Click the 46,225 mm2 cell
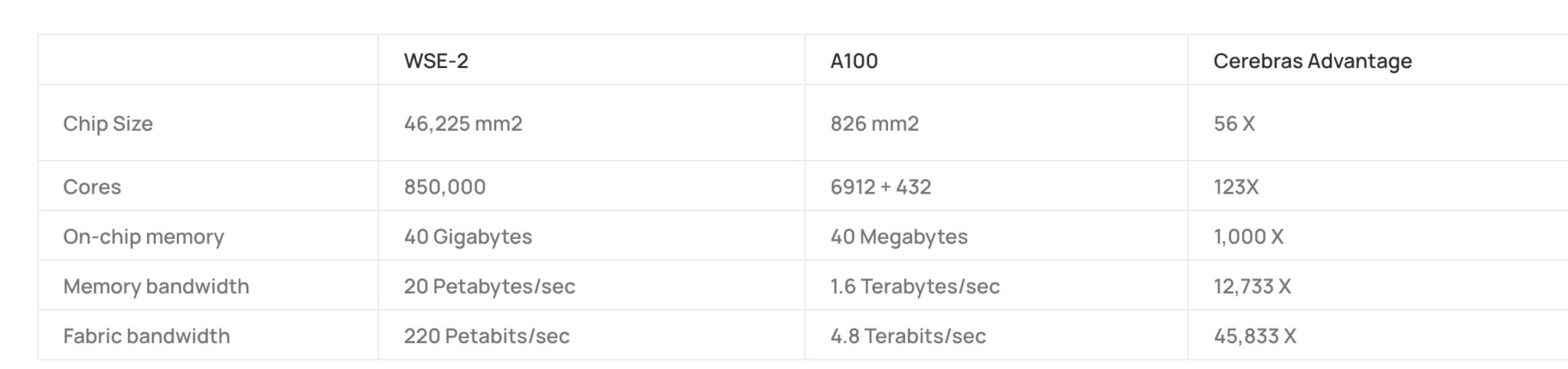 click(x=463, y=124)
